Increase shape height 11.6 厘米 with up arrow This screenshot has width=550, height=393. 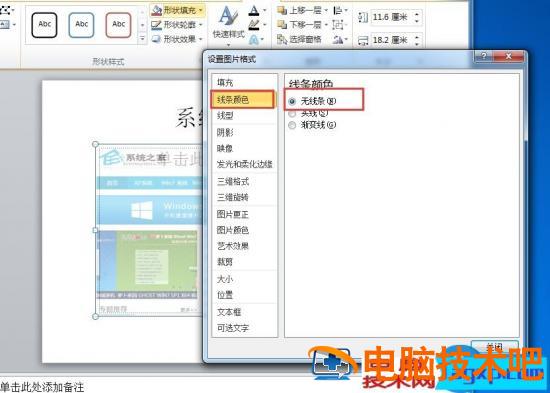pos(417,14)
